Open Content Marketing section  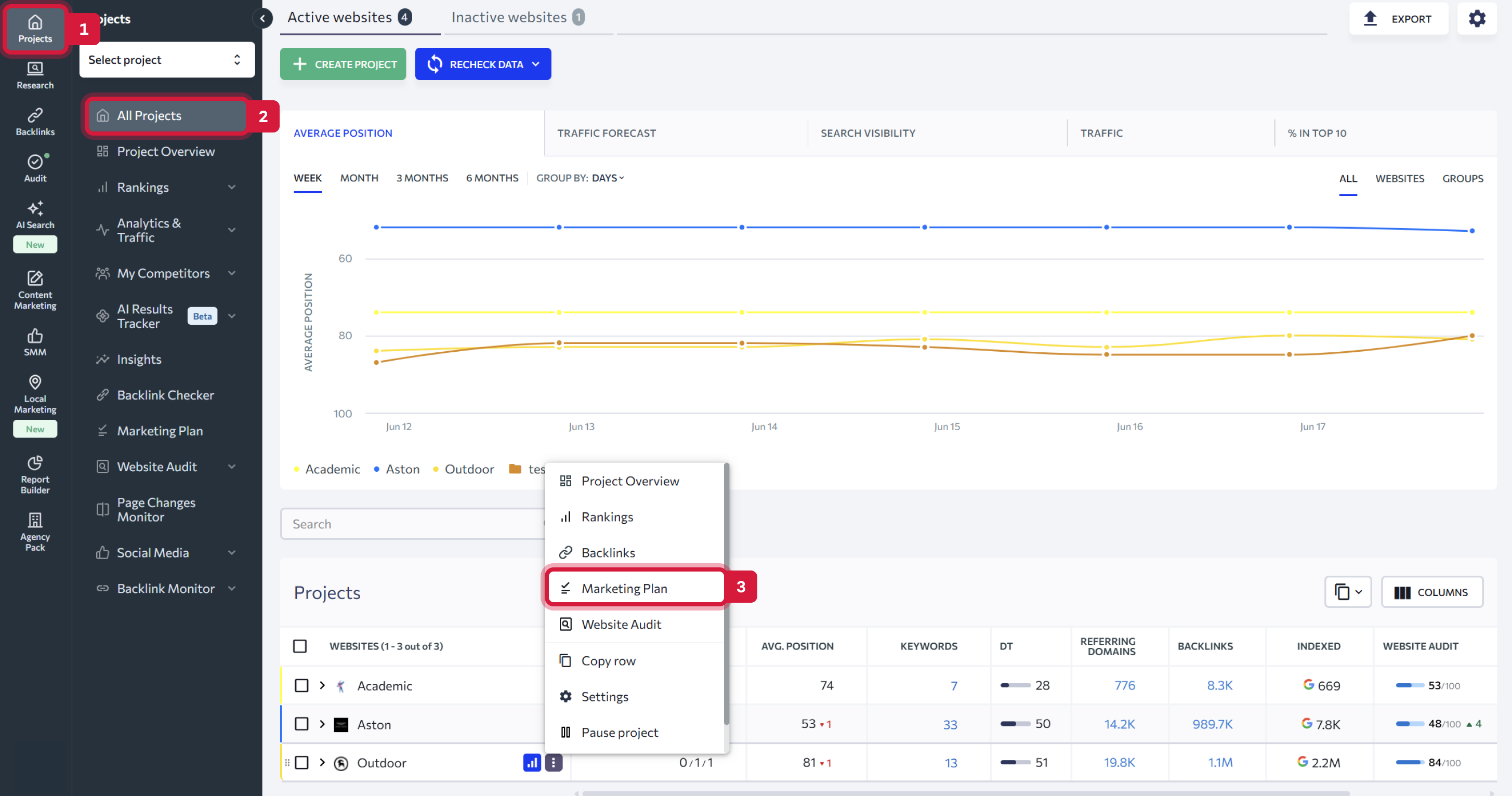(35, 290)
